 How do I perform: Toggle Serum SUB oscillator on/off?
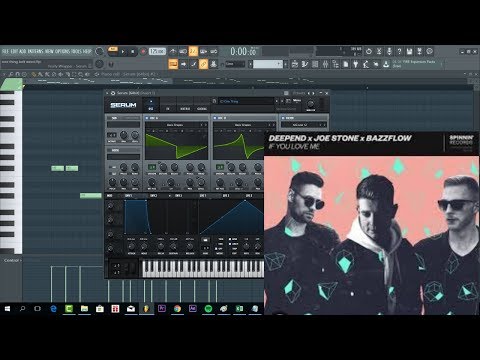[109, 118]
